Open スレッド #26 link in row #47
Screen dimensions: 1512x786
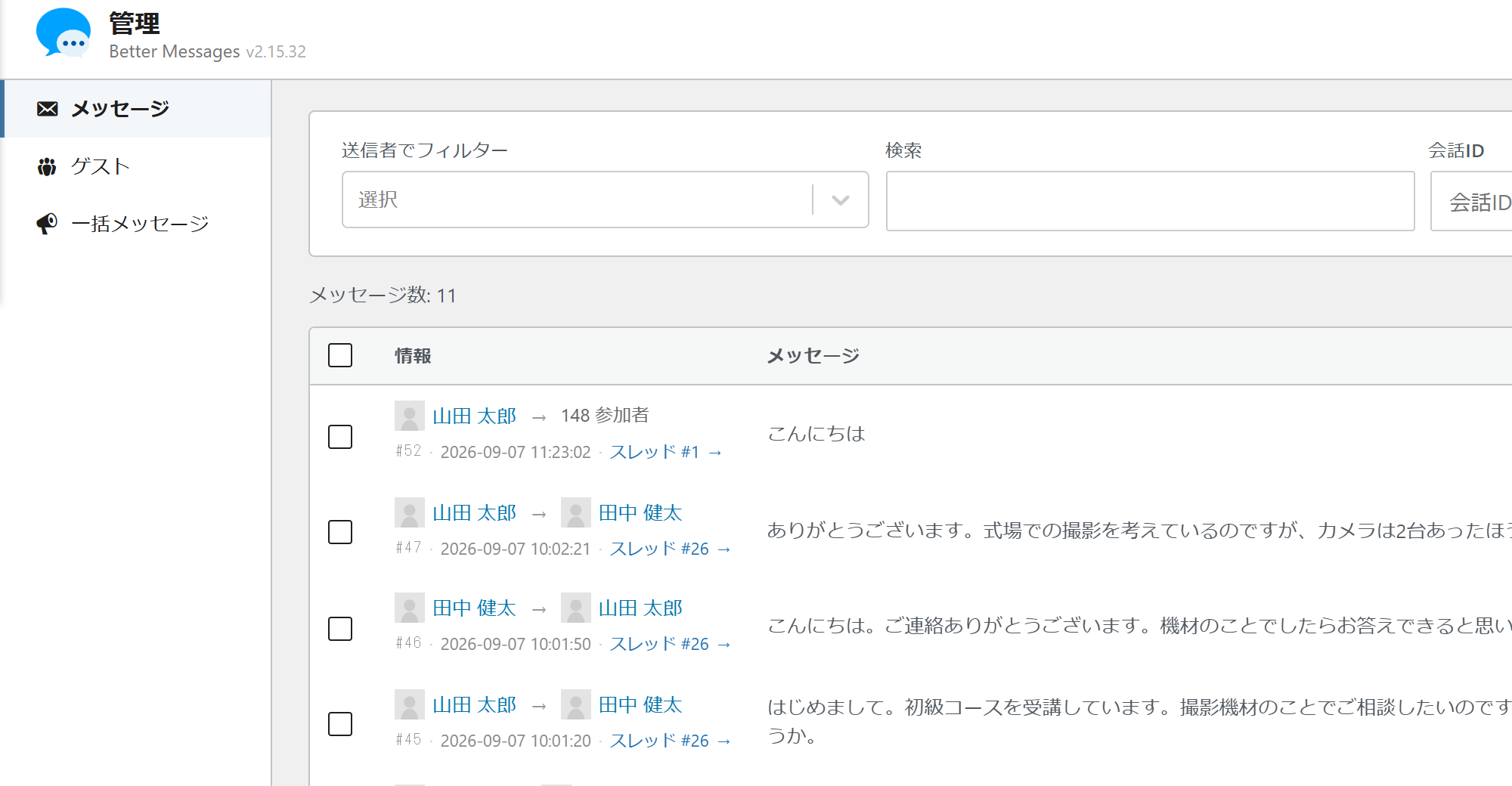(x=671, y=549)
